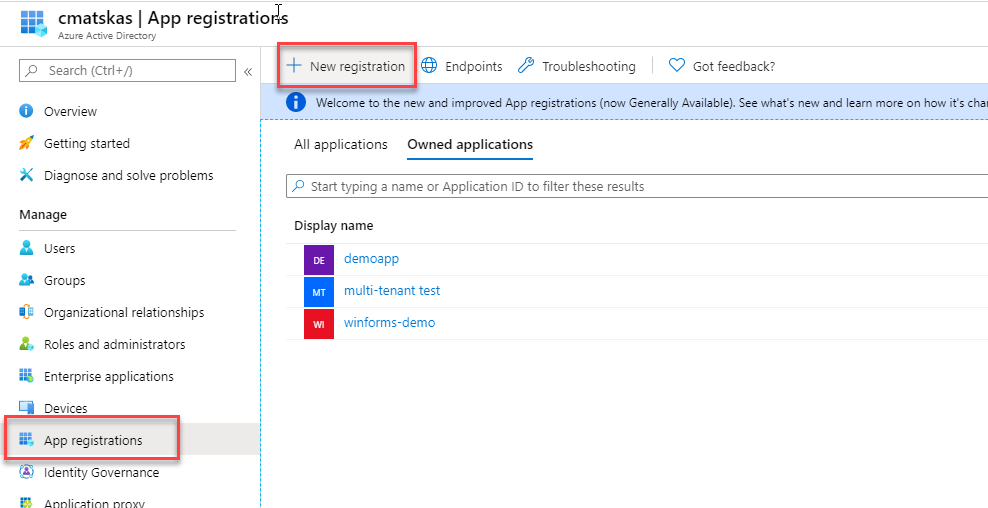The image size is (988, 508).
Task: Open Devices in the left menu
Action: (66, 408)
